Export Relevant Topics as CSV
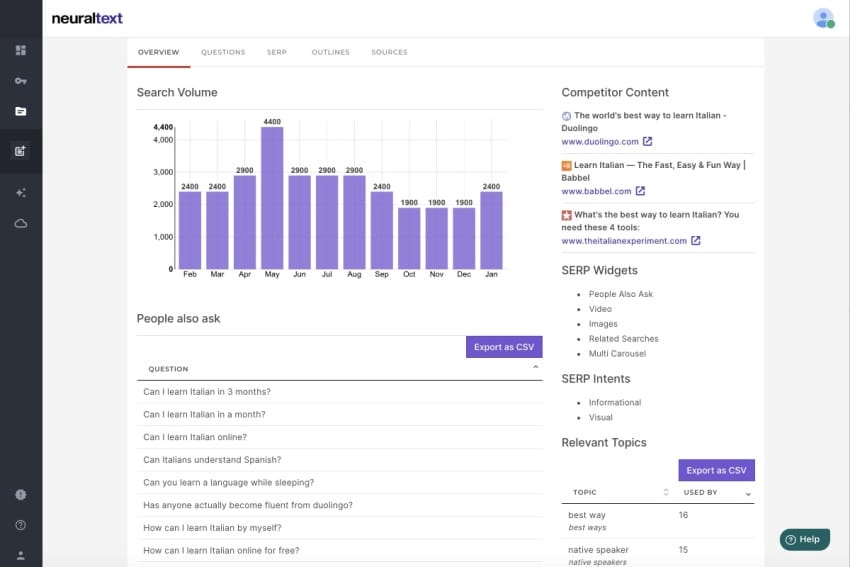Image resolution: width=850 pixels, height=567 pixels. tap(716, 470)
